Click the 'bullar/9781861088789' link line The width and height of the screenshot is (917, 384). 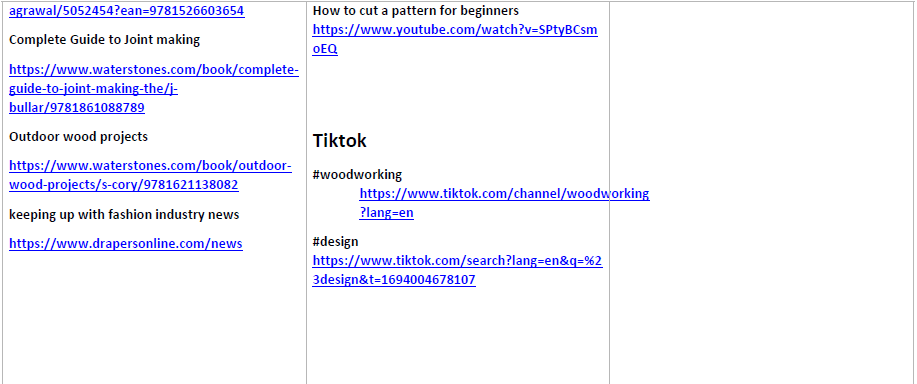point(77,108)
